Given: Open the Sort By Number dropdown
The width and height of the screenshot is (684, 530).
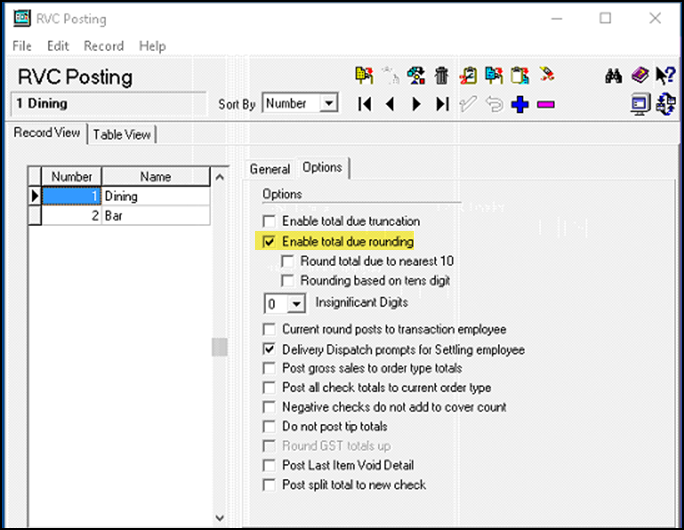Looking at the screenshot, I should point(328,103).
